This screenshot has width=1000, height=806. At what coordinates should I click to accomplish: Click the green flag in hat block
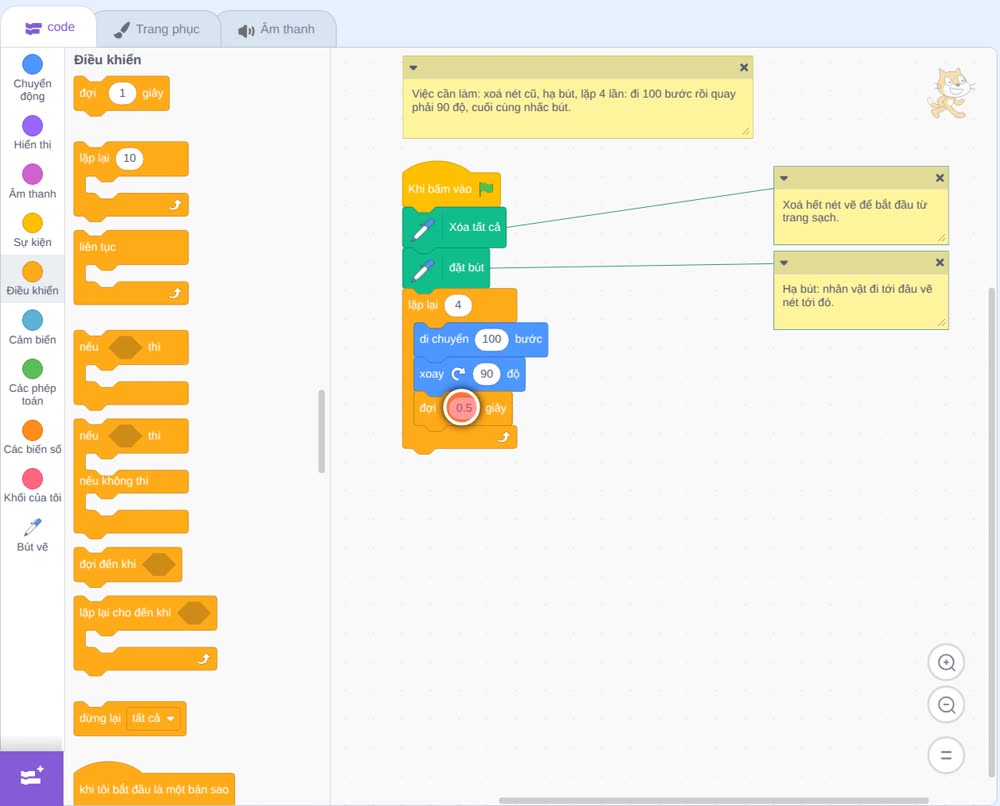pyautogui.click(x=486, y=189)
